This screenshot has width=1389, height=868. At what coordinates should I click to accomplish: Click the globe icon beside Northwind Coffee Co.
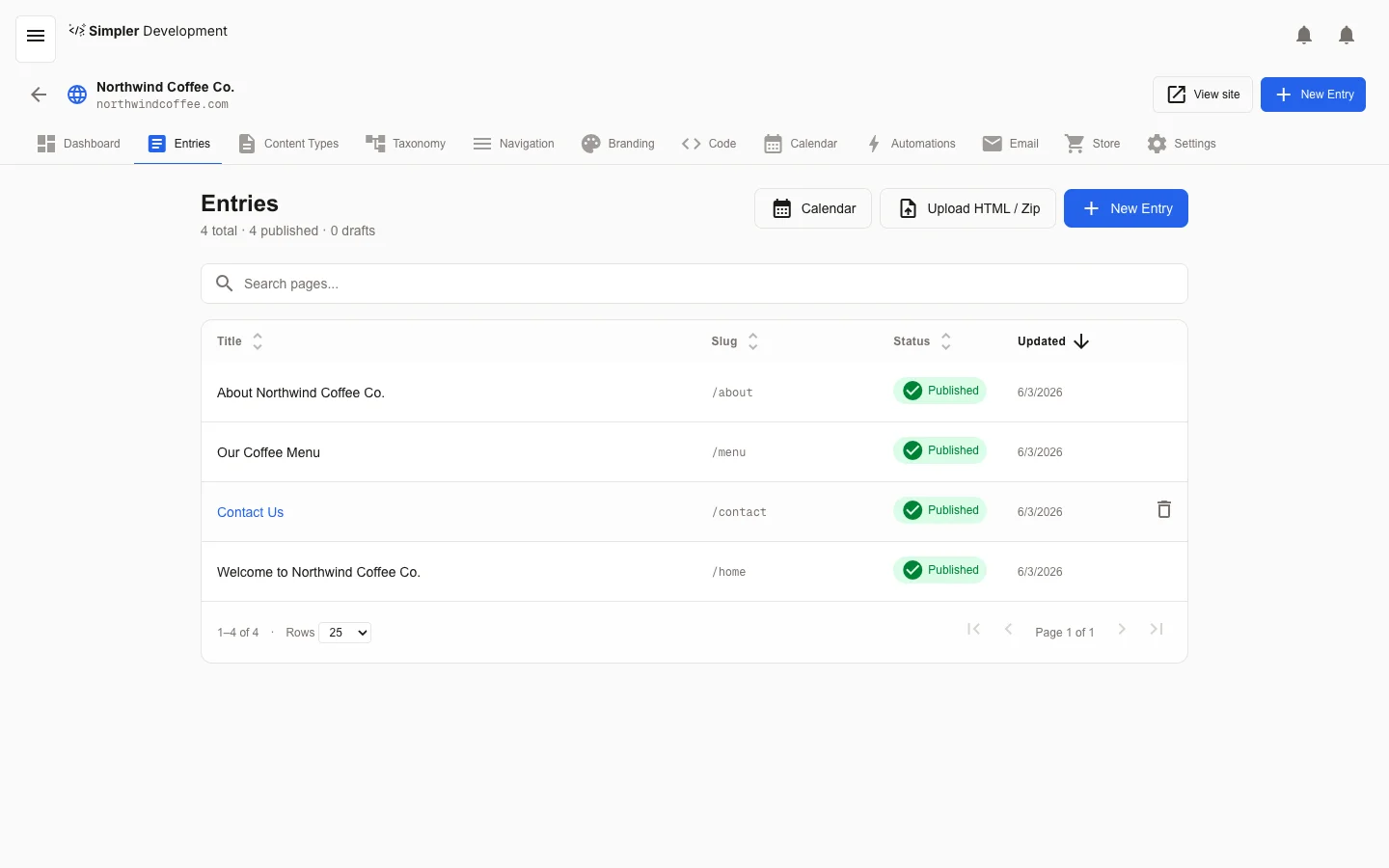tap(77, 95)
